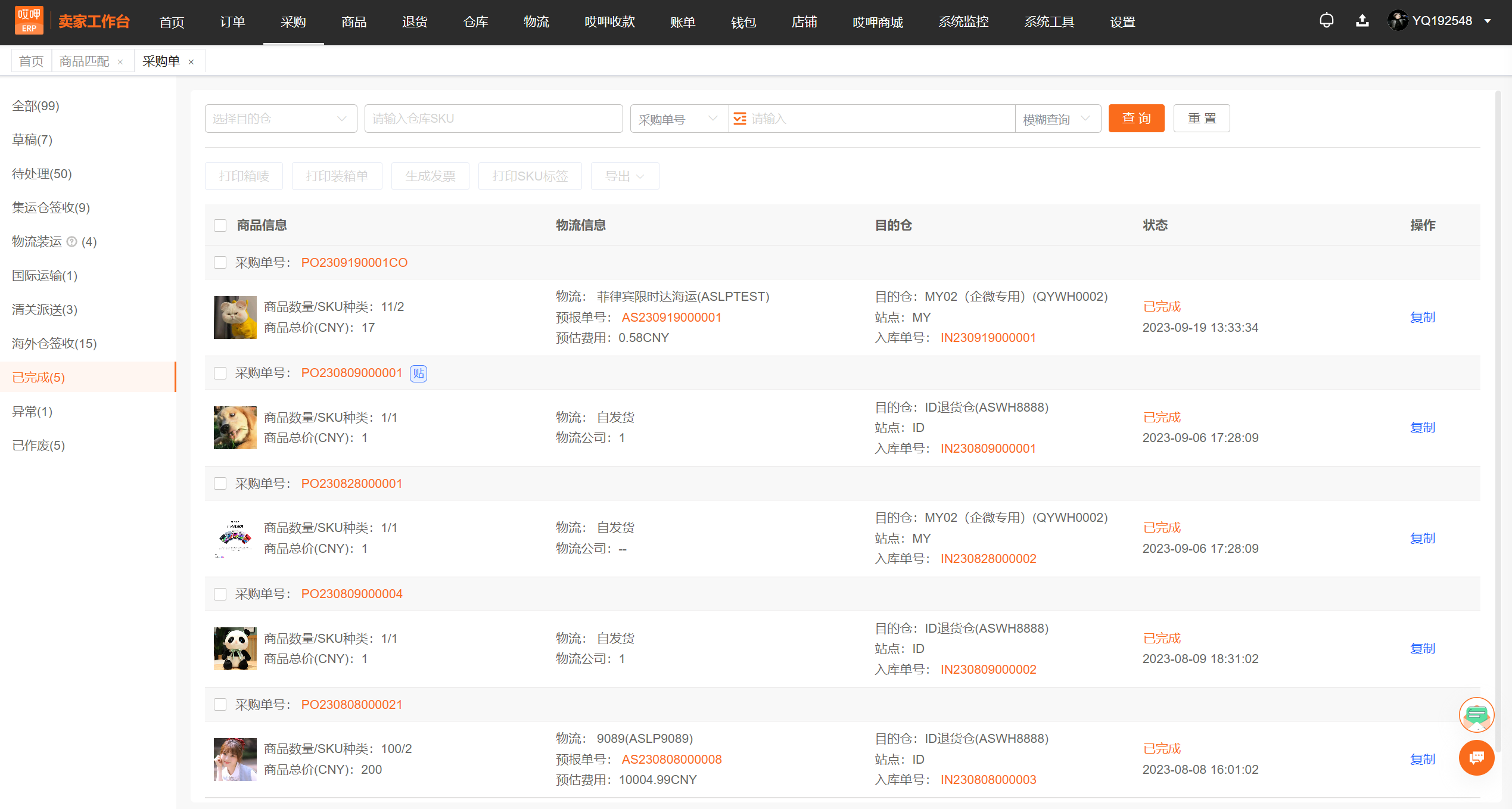Check the box for order PO2309190001CO
Screen dimensions: 1512x809
[x=220, y=263]
